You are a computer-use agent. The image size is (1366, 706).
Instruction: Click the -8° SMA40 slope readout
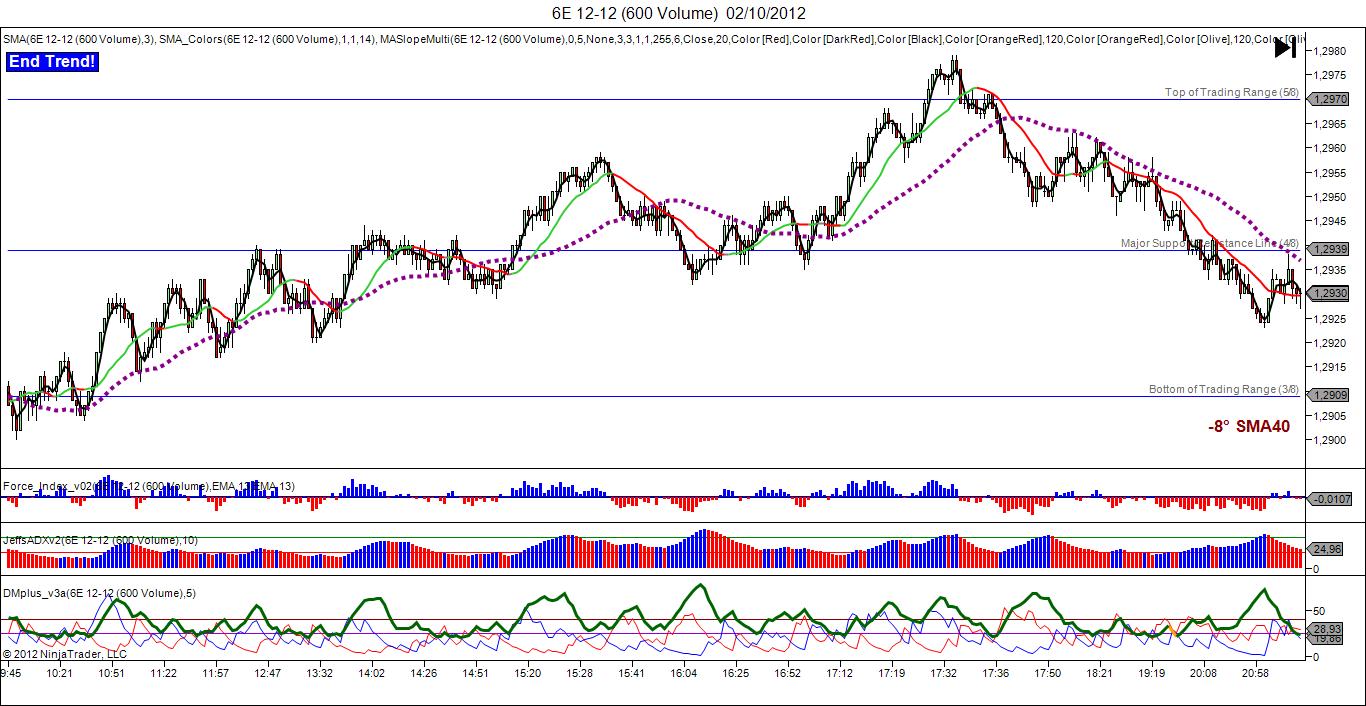point(1249,426)
